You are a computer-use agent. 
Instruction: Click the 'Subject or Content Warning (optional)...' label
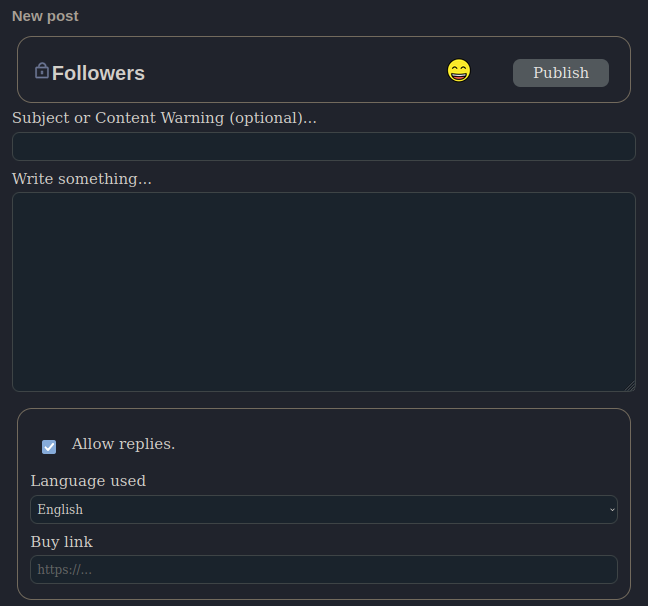[164, 118]
